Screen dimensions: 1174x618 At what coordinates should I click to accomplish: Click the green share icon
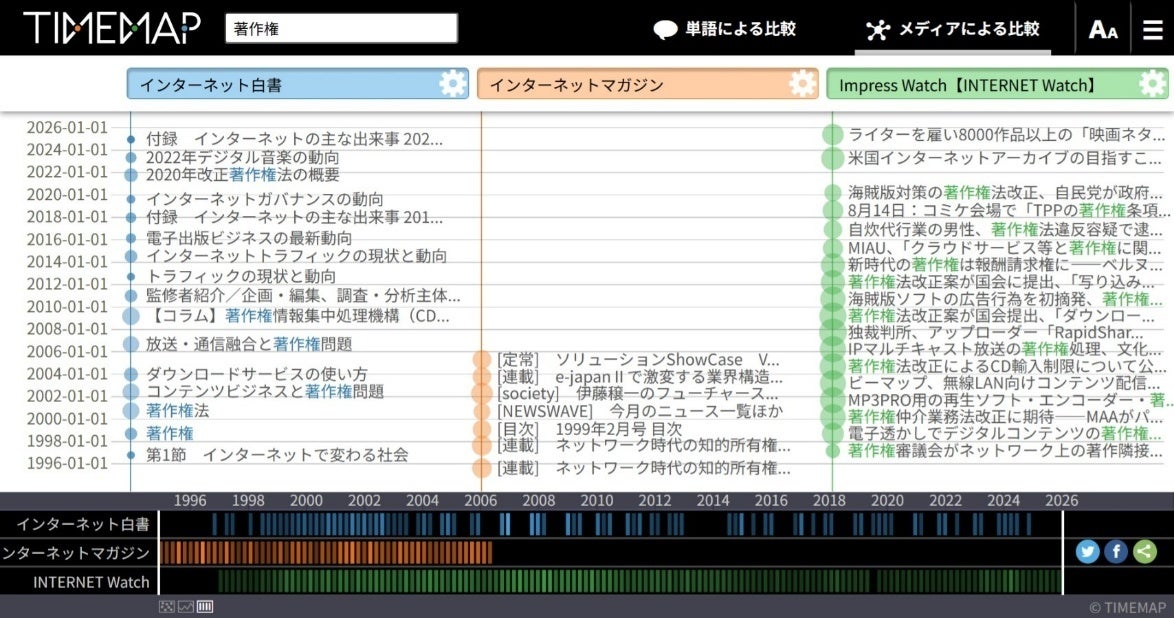(1144, 551)
